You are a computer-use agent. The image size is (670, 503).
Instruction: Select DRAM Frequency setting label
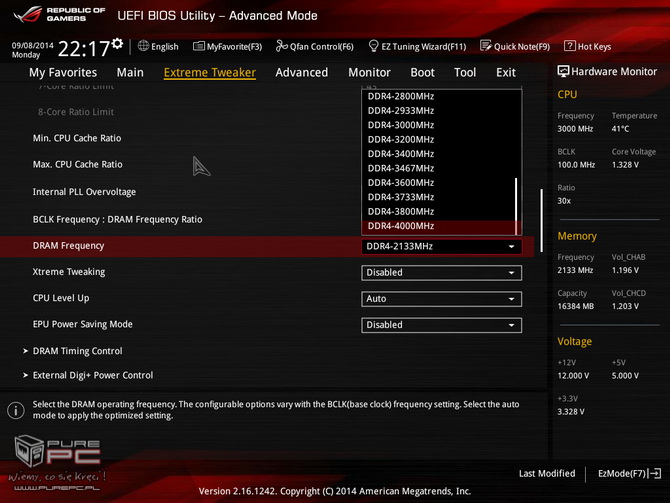pos(68,246)
